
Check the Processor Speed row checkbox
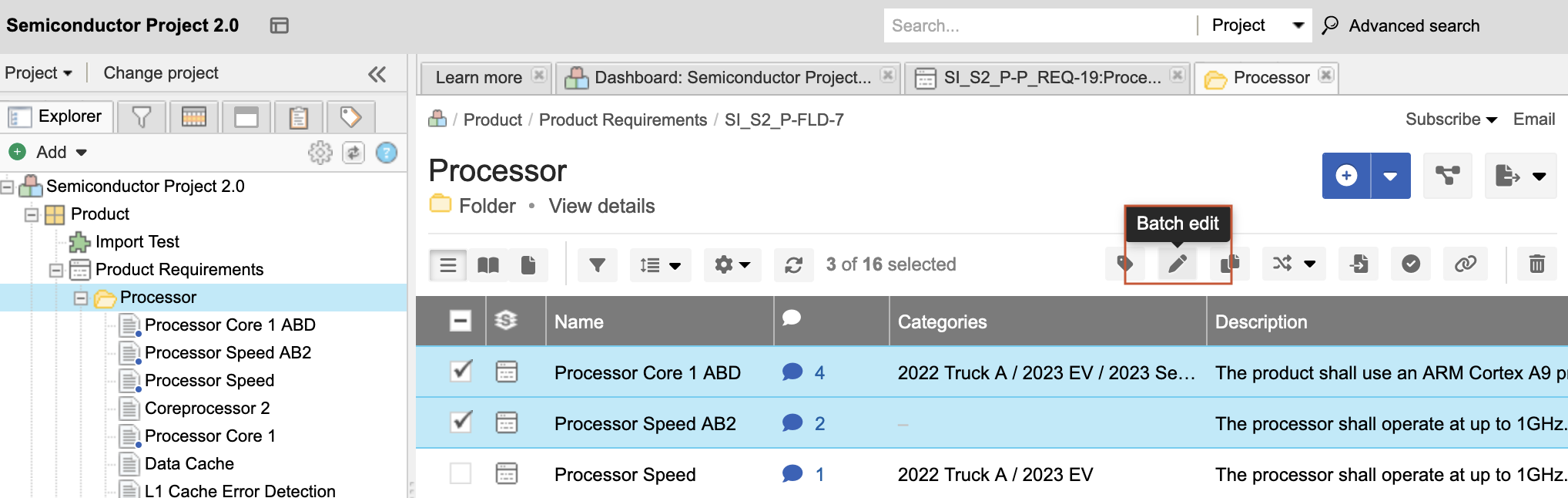461,473
